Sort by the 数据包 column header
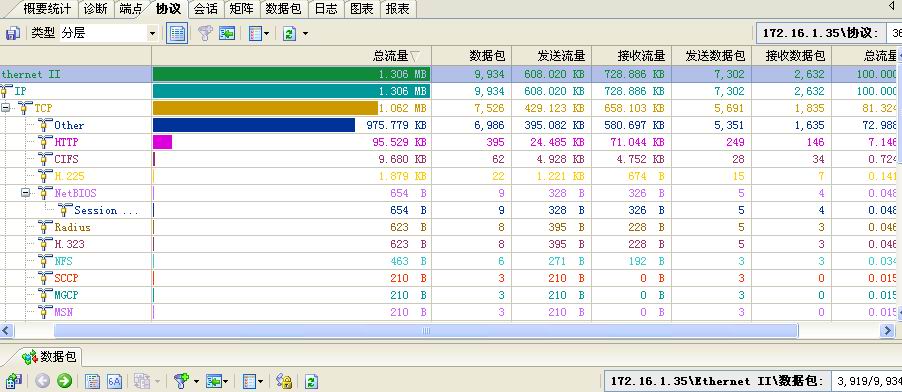The width and height of the screenshot is (902, 392). pyautogui.click(x=471, y=56)
